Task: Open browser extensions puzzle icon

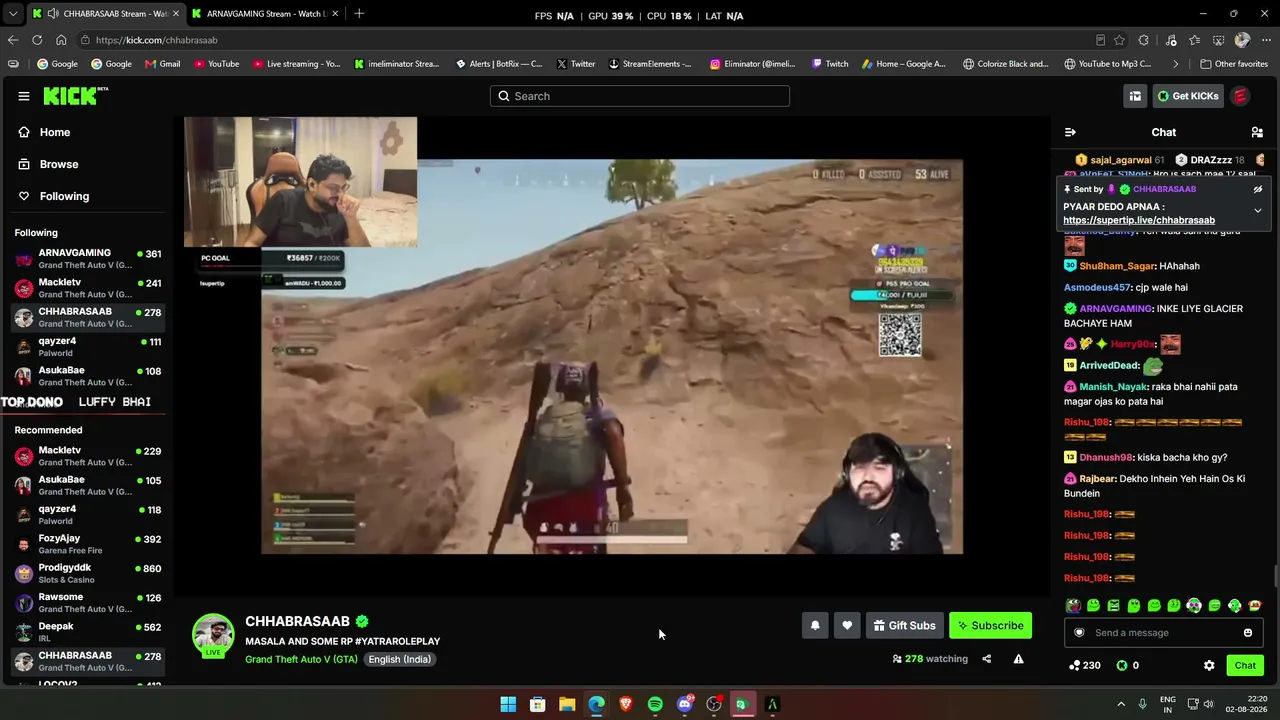Action: coord(1143,40)
